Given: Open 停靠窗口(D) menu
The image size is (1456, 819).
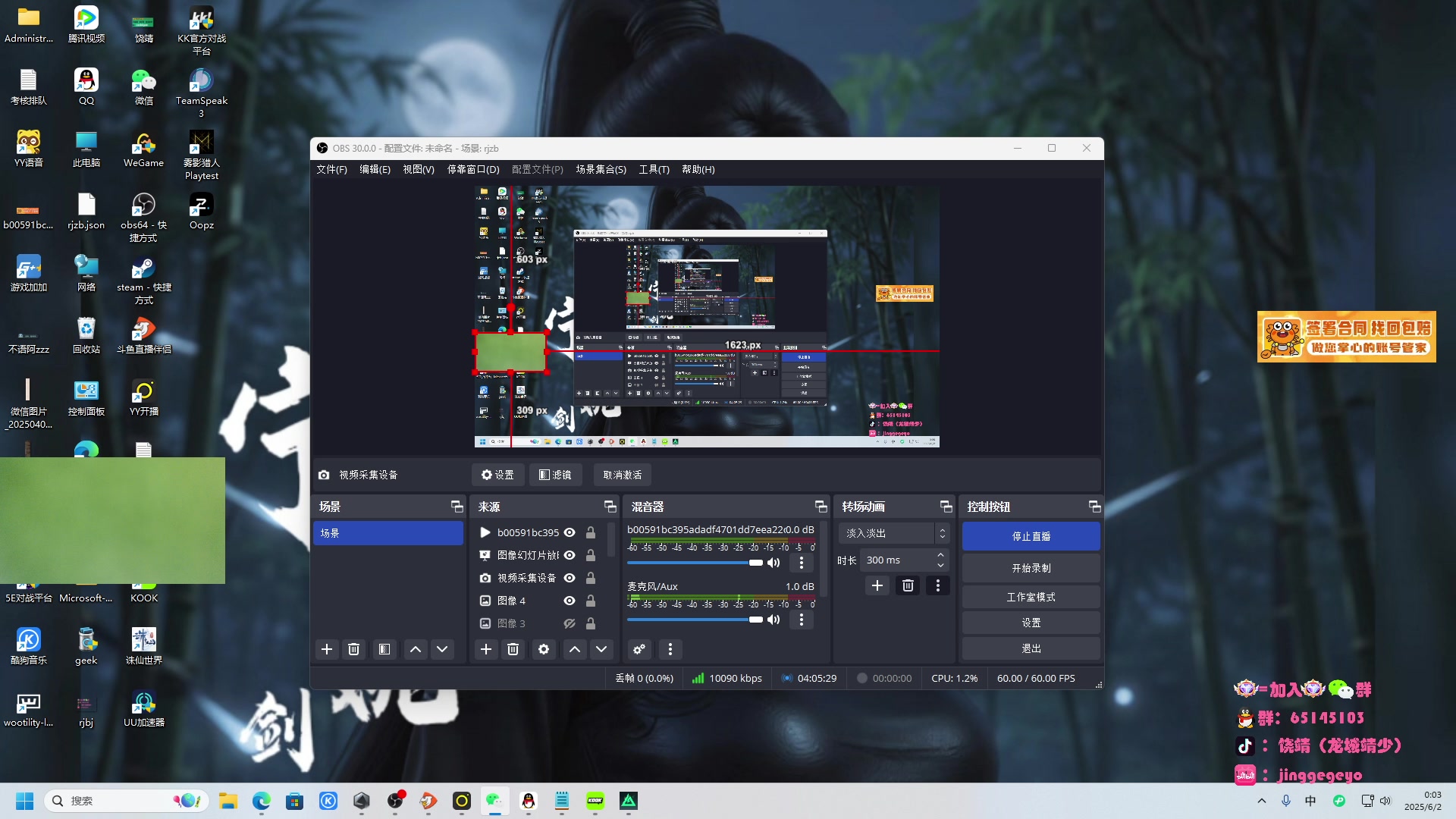Looking at the screenshot, I should tap(473, 169).
